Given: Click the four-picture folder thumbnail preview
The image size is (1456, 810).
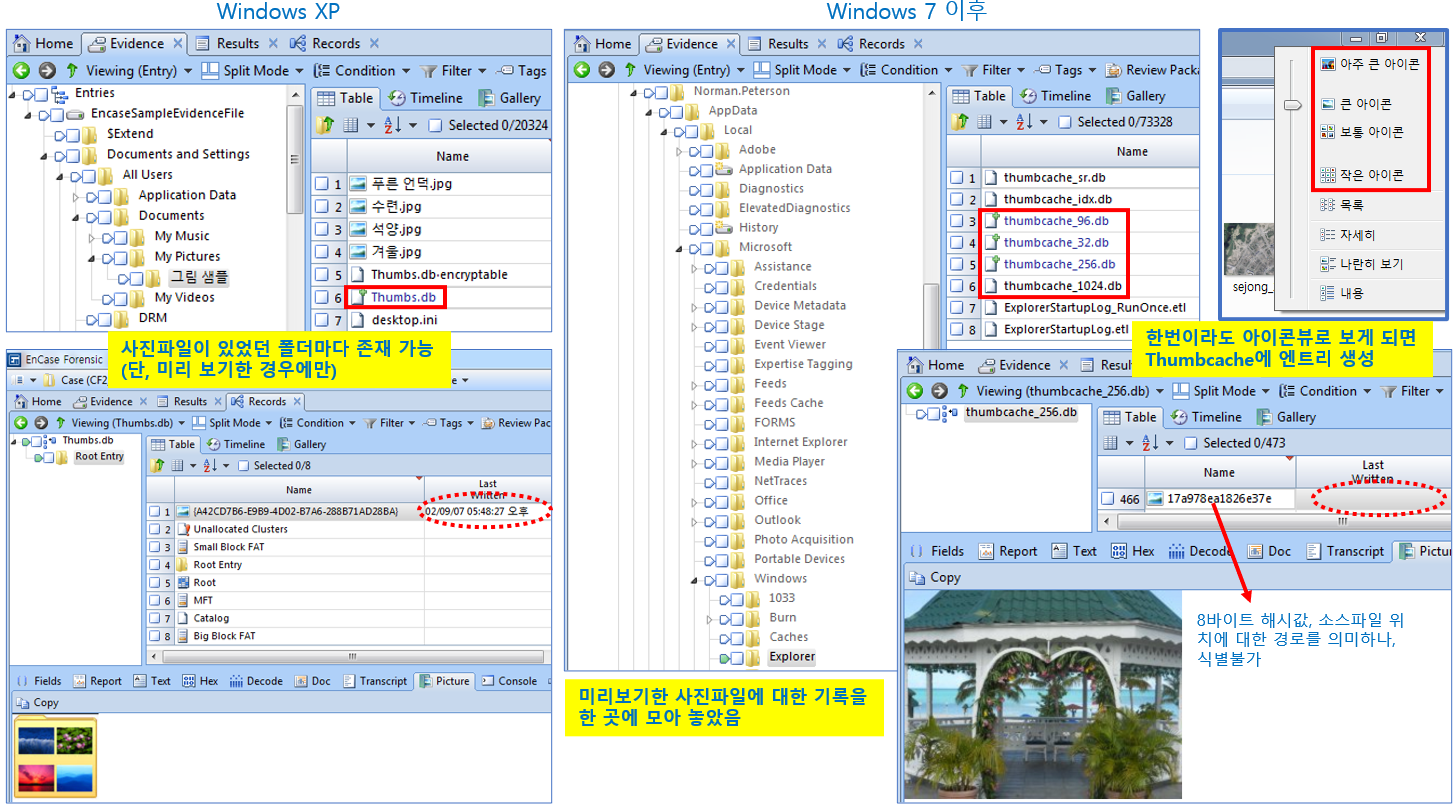Looking at the screenshot, I should (56, 755).
